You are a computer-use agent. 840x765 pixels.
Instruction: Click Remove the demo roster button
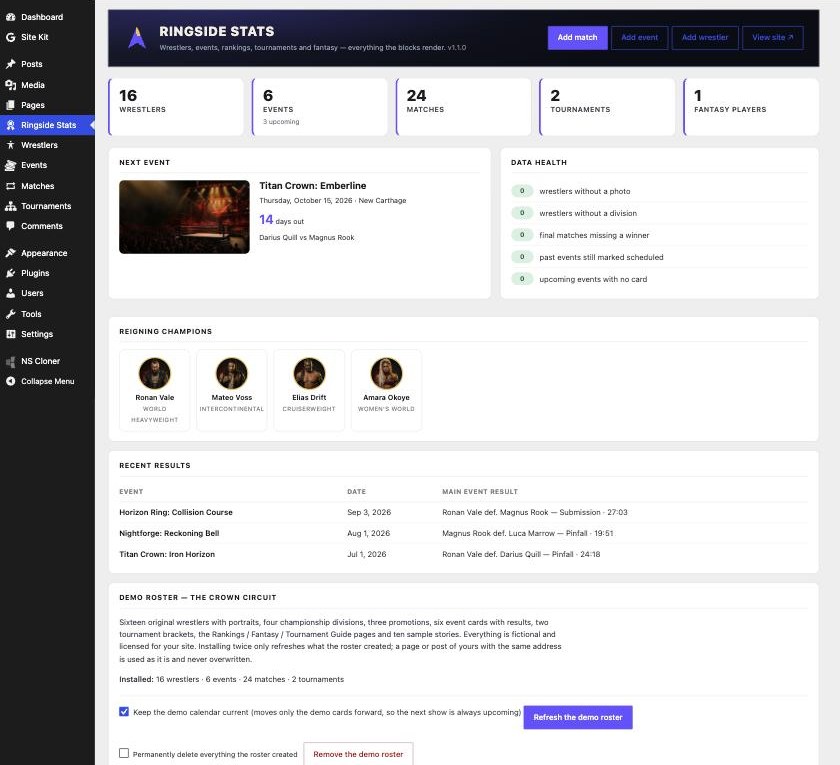pos(358,754)
